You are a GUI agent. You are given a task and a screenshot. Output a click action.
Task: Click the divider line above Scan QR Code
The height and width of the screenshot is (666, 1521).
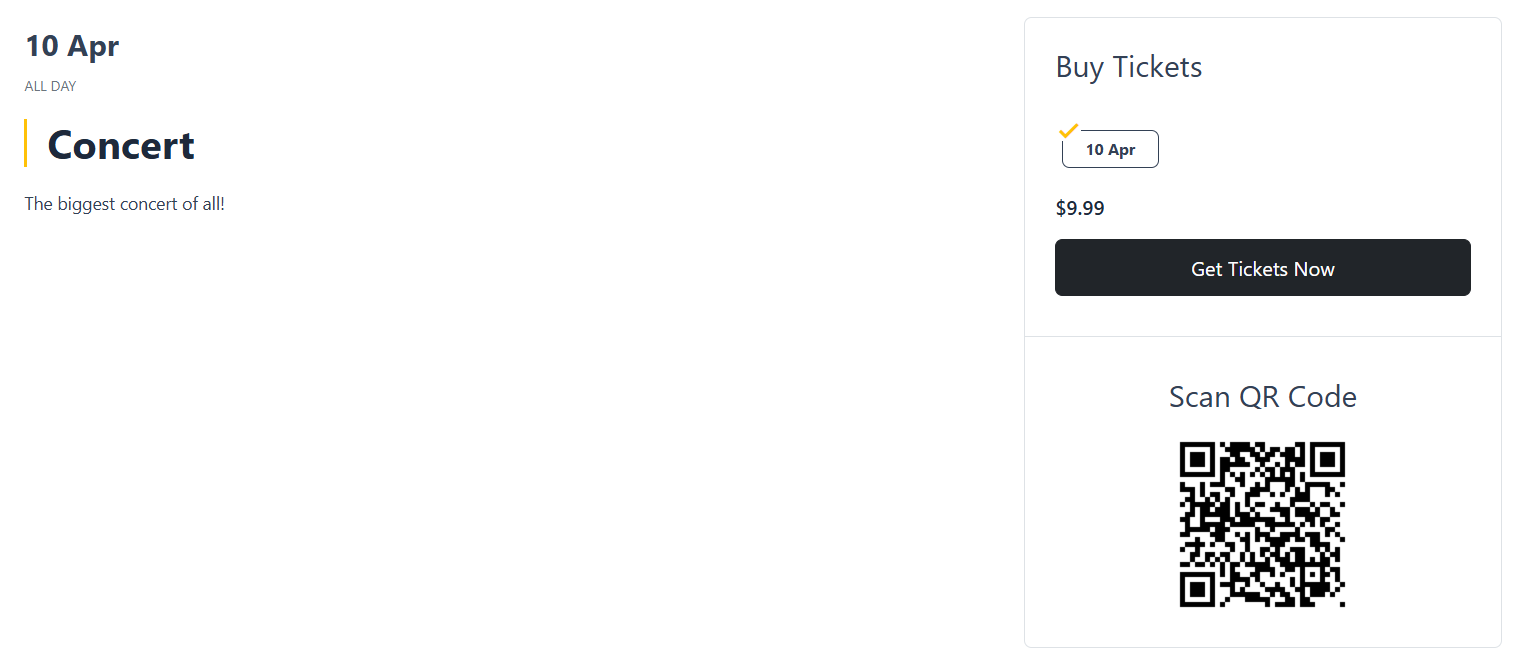[1262, 337]
